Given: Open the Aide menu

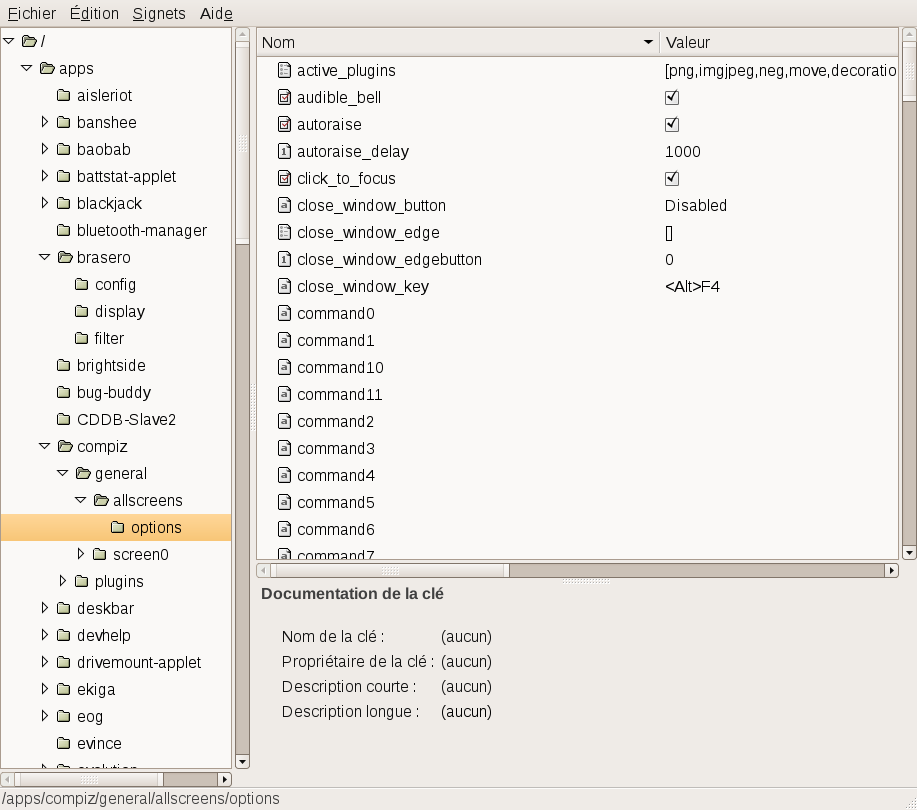Looking at the screenshot, I should [x=216, y=13].
